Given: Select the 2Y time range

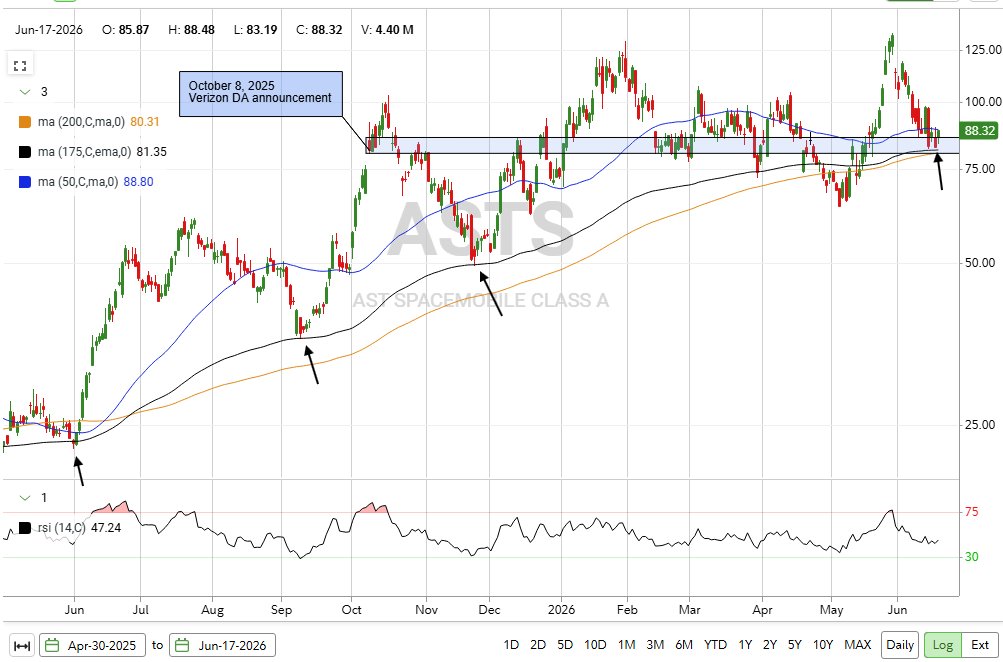Looking at the screenshot, I should pyautogui.click(x=770, y=645).
